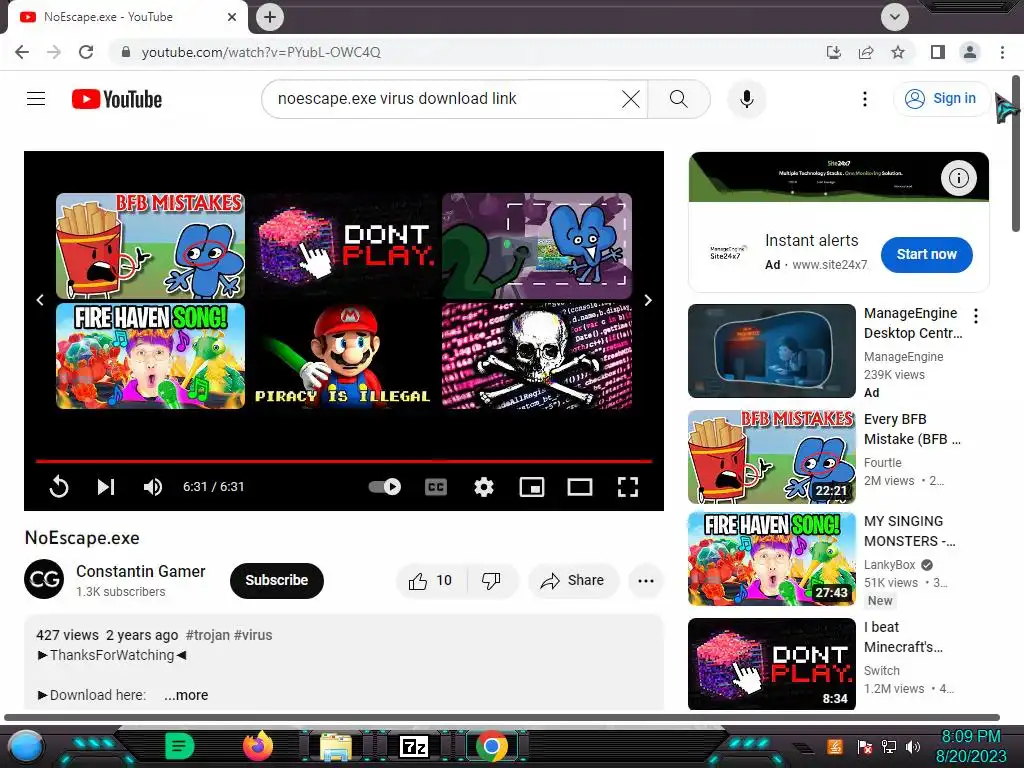Like the video with thumbs up
Viewport: 1024px width, 768px height.
point(431,581)
